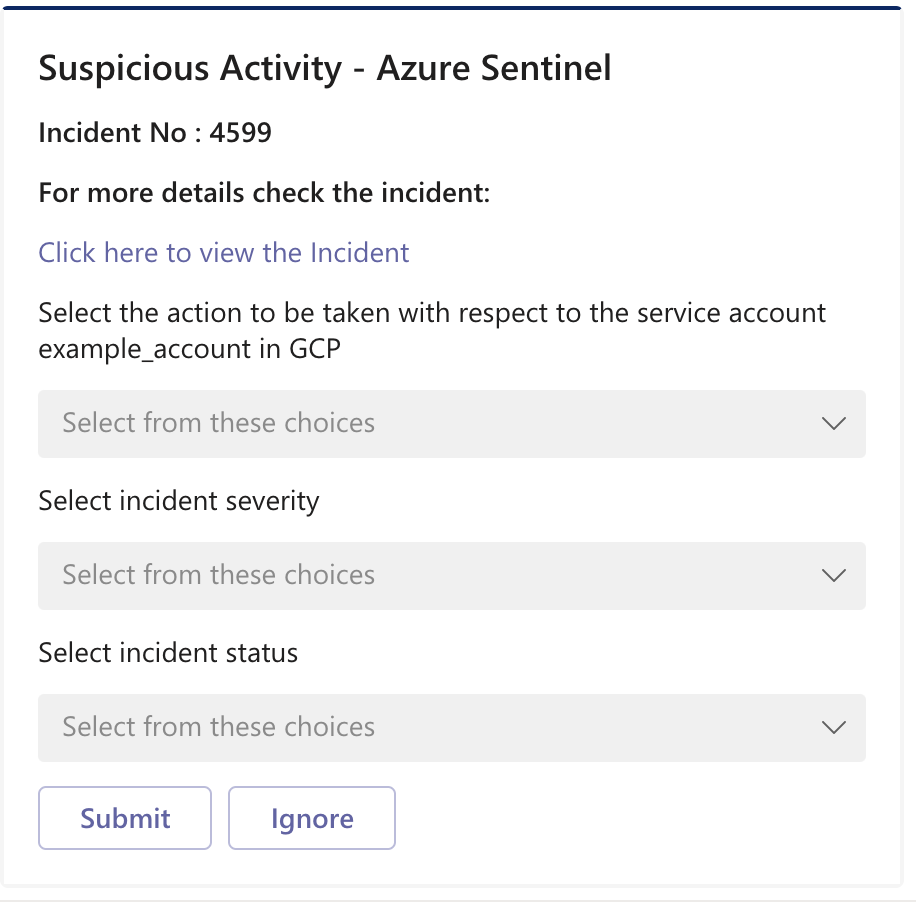Click the chevron arrow on incident status field

click(833, 728)
